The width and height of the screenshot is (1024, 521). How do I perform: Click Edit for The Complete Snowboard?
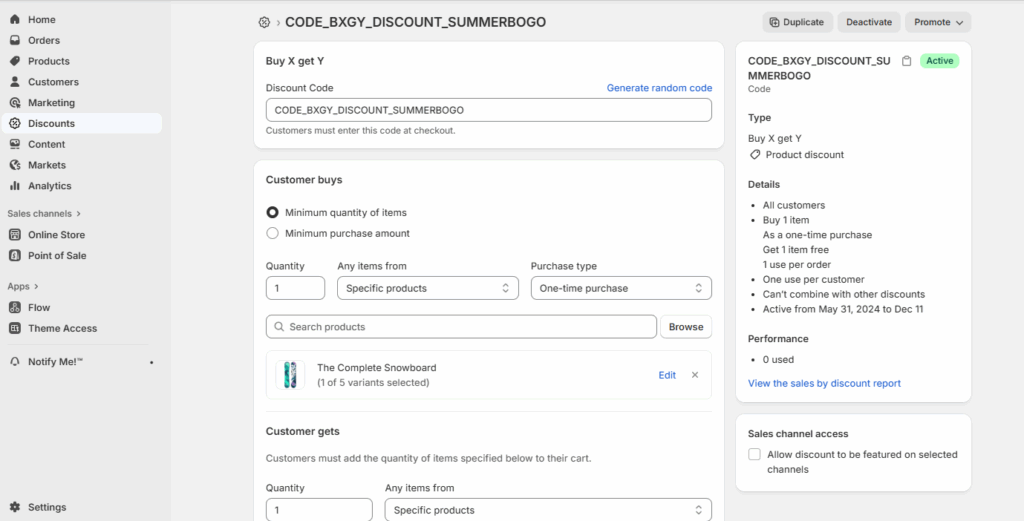[667, 375]
